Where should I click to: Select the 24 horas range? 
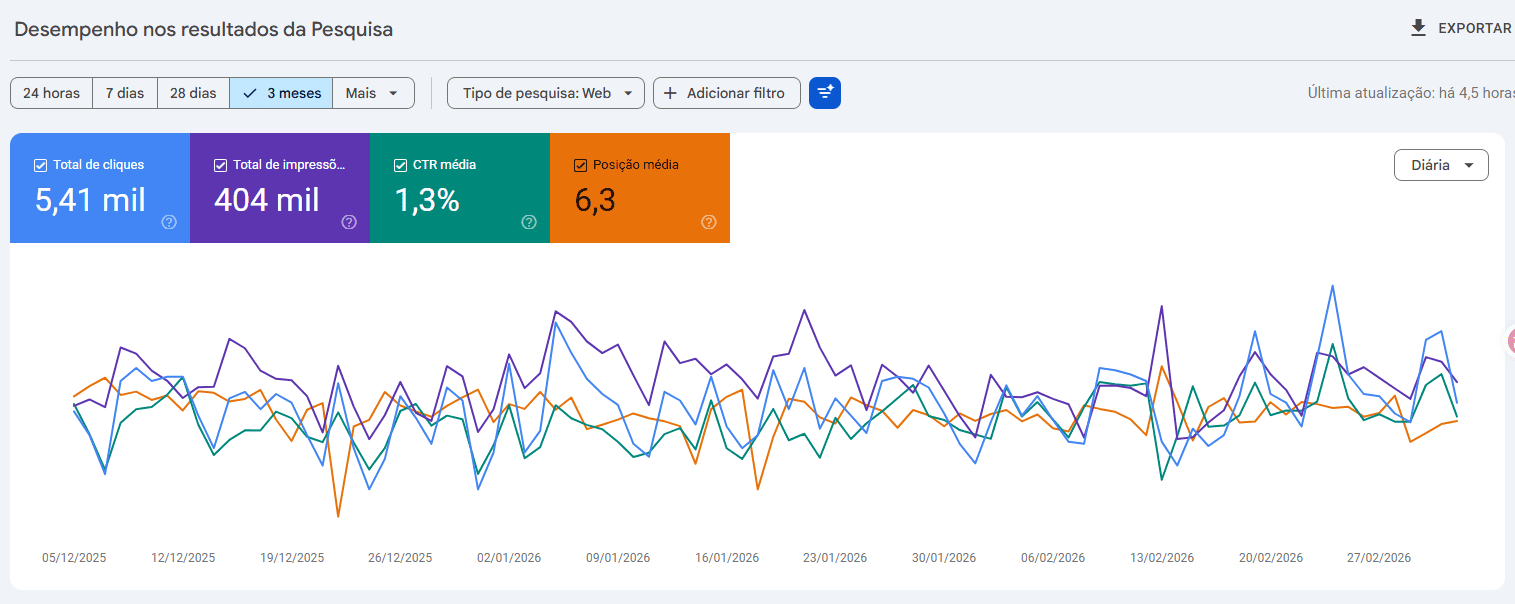click(51, 93)
